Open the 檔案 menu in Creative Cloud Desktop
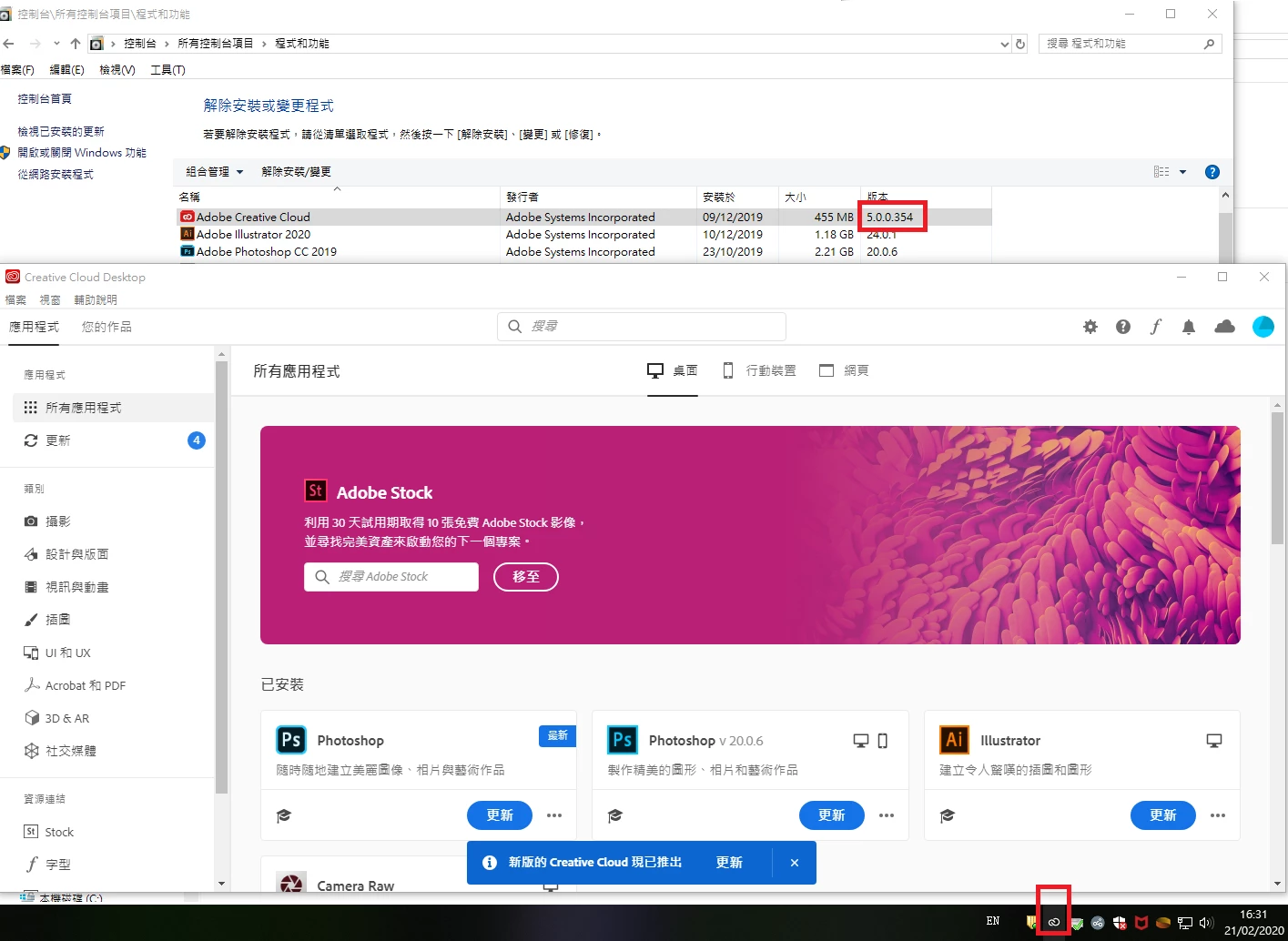This screenshot has height=941, width=1288. [15, 299]
